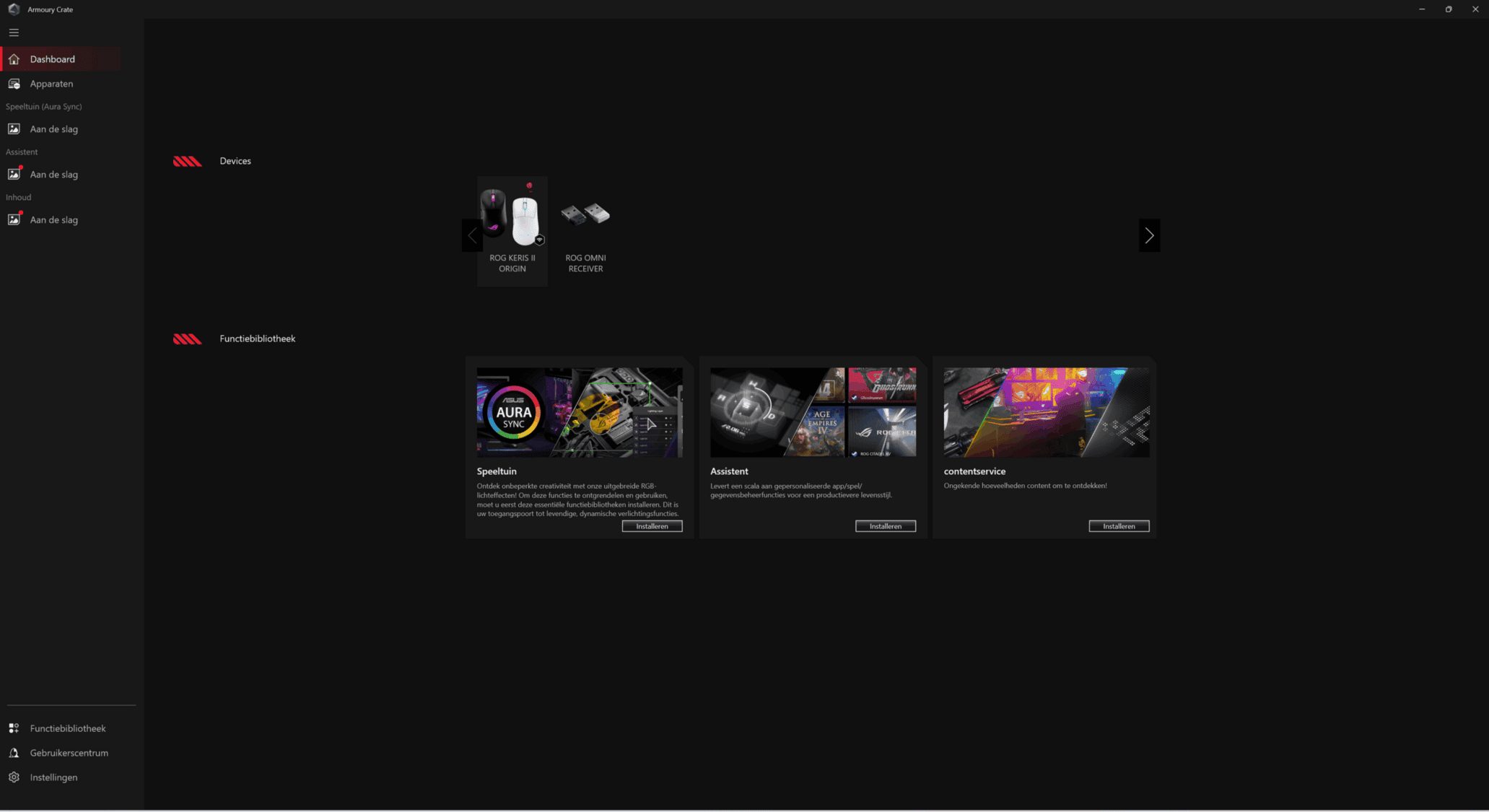
Task: Click the wireless badge on ROG KERIS II
Action: click(539, 240)
